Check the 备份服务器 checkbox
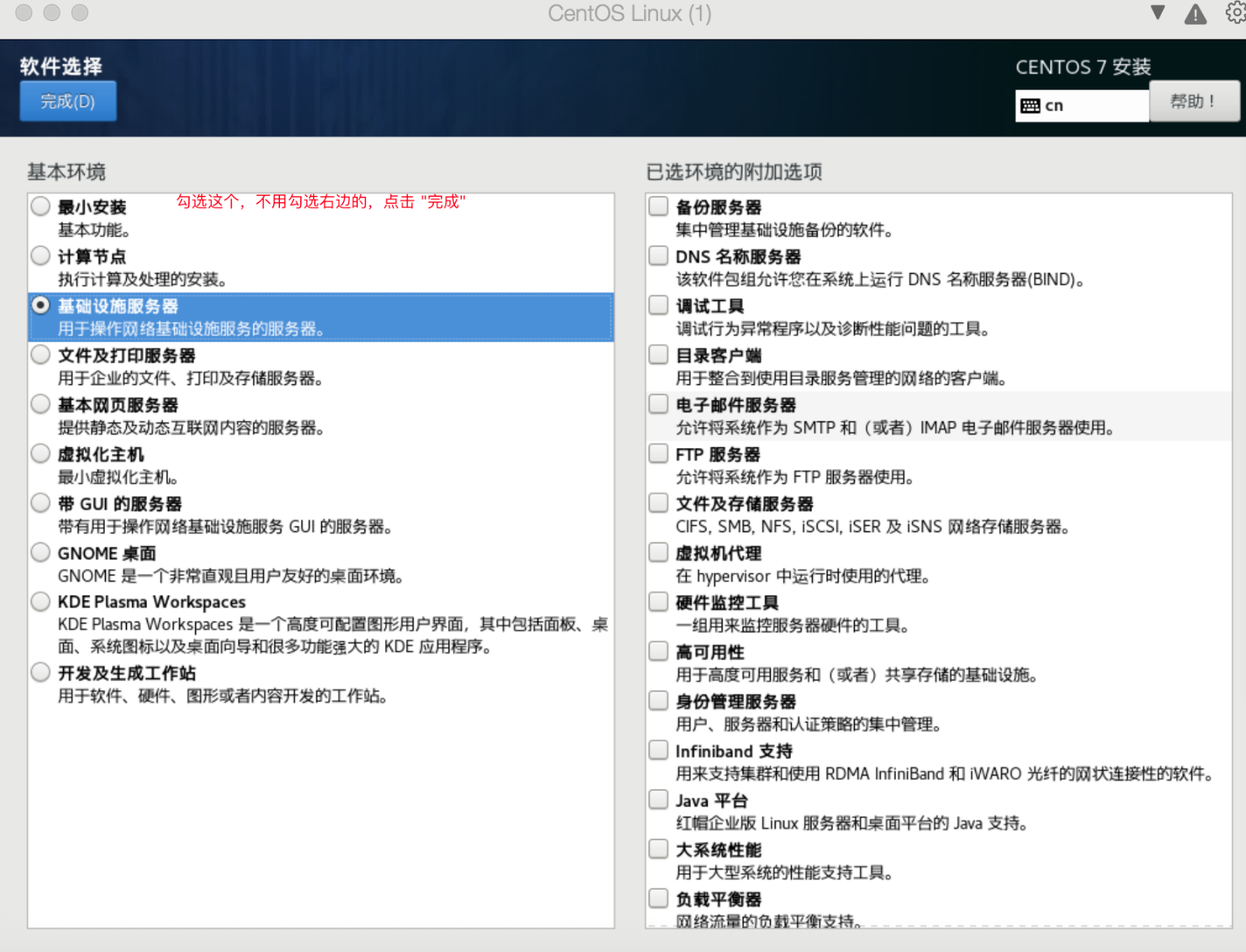This screenshot has height=952, width=1246. tap(659, 206)
